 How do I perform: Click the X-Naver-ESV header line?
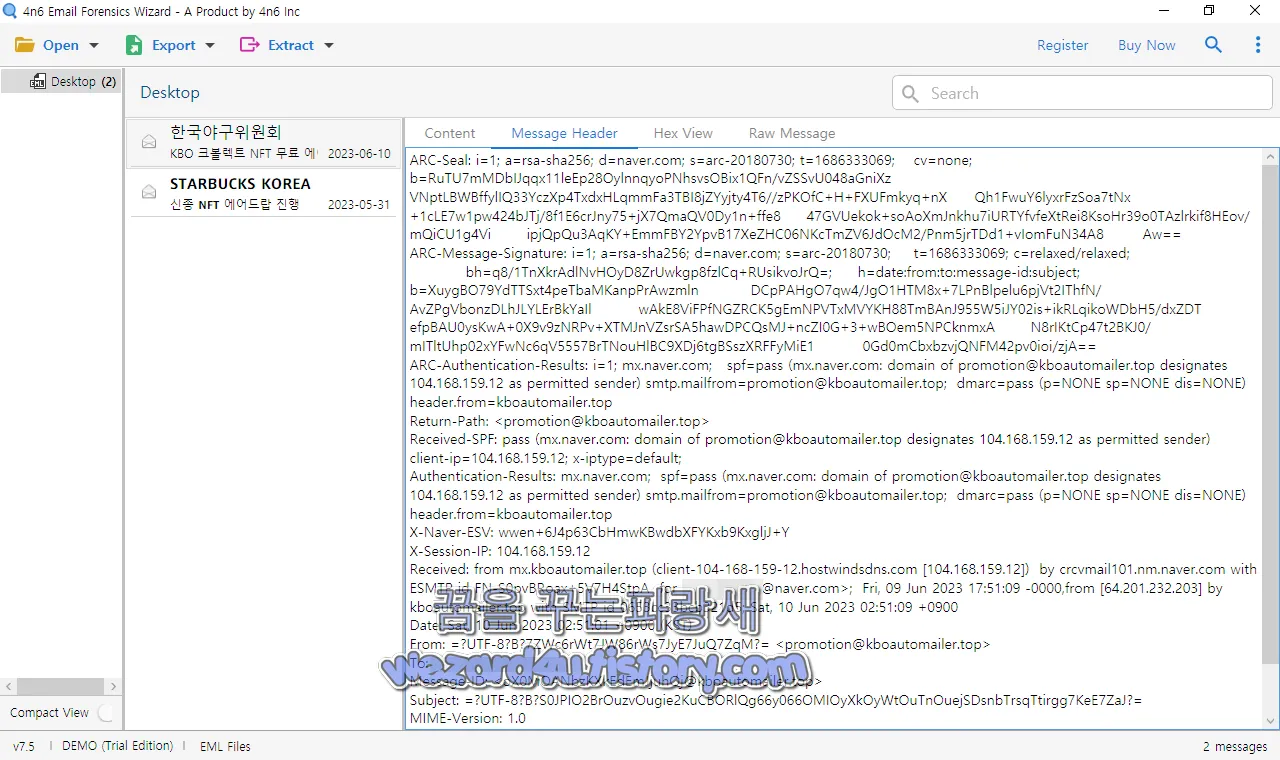coord(600,532)
